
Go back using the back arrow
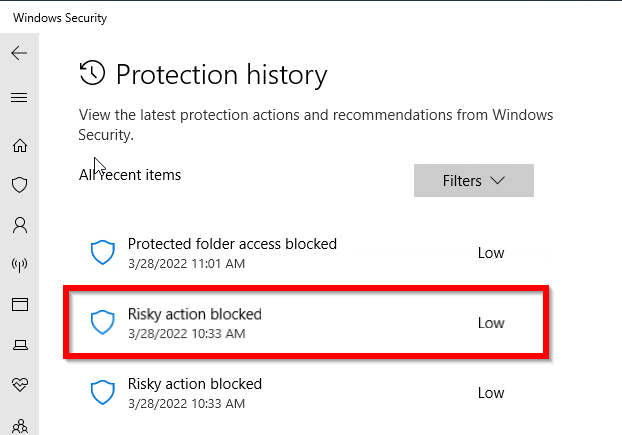(x=19, y=53)
